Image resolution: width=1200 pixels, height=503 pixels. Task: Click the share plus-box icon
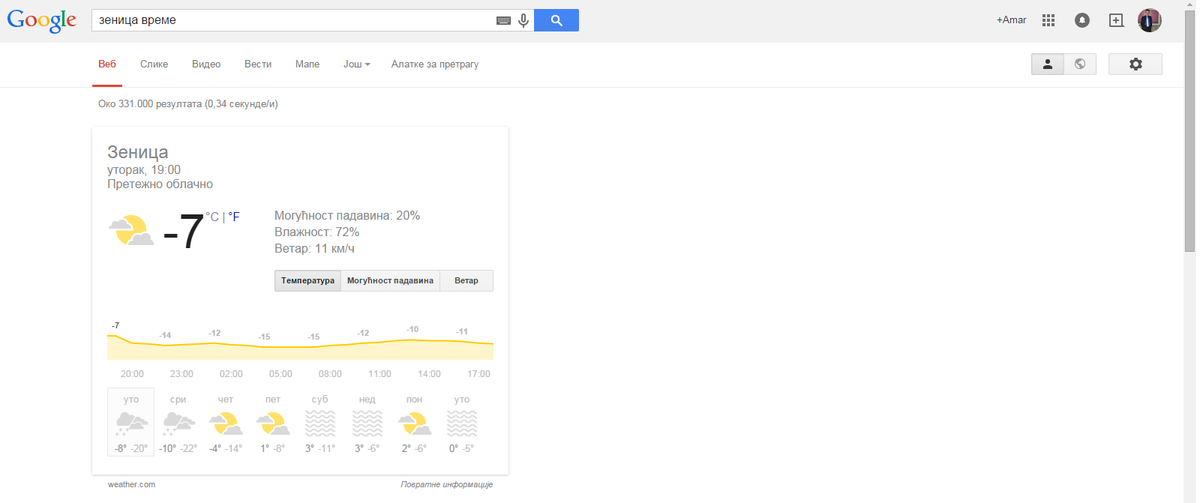[1116, 20]
